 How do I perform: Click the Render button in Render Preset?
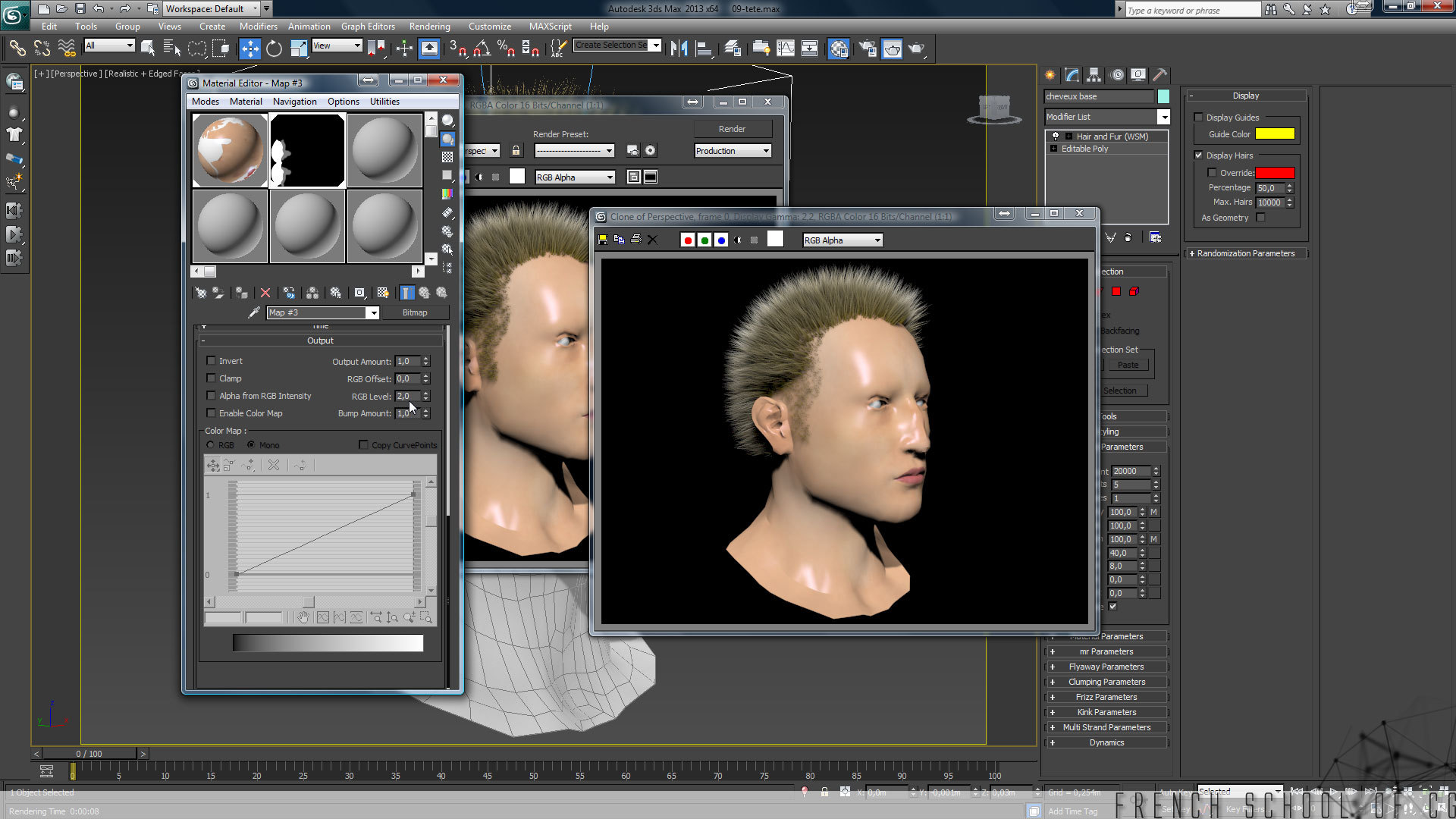(732, 128)
